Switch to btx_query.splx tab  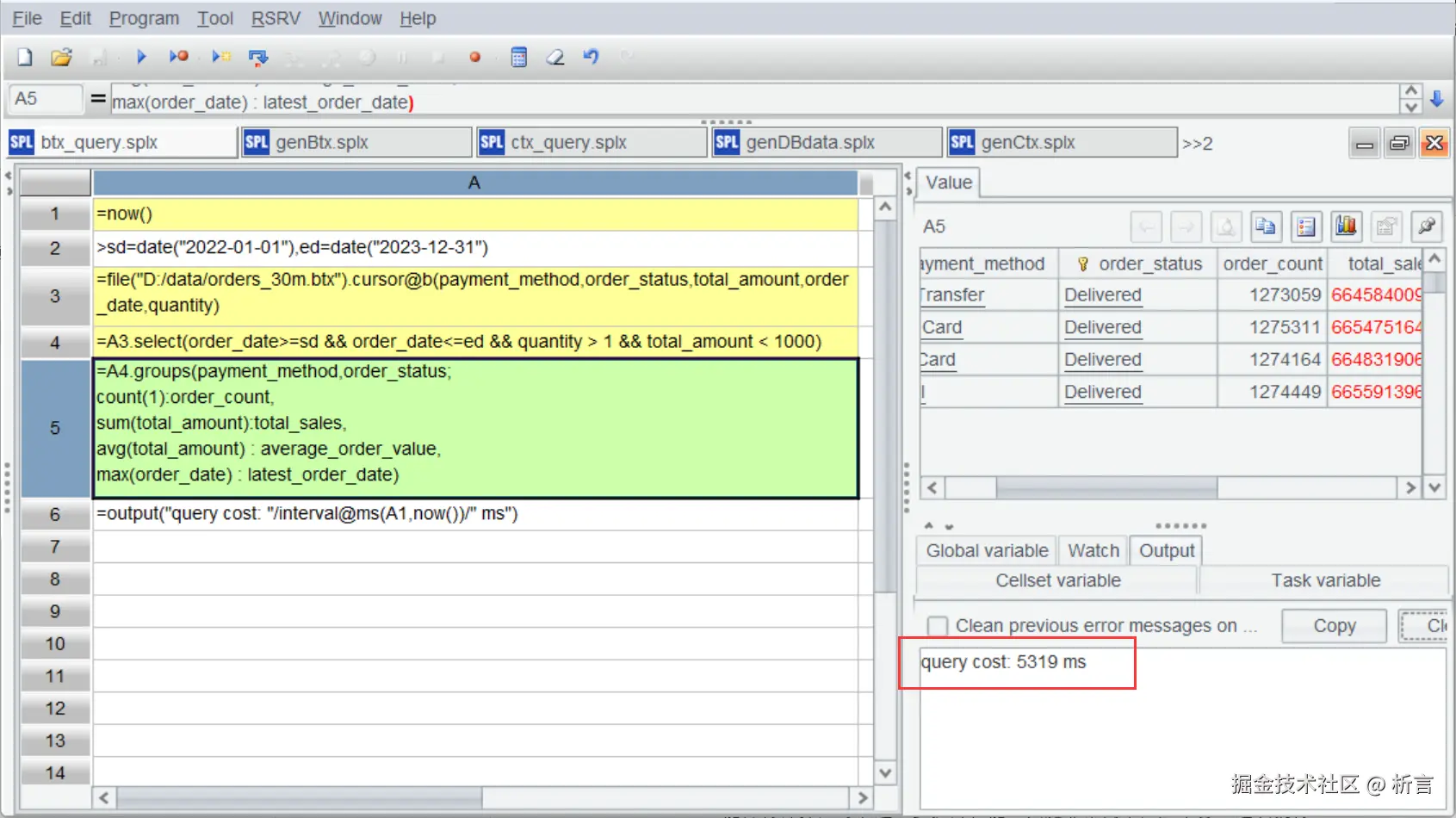pos(121,143)
